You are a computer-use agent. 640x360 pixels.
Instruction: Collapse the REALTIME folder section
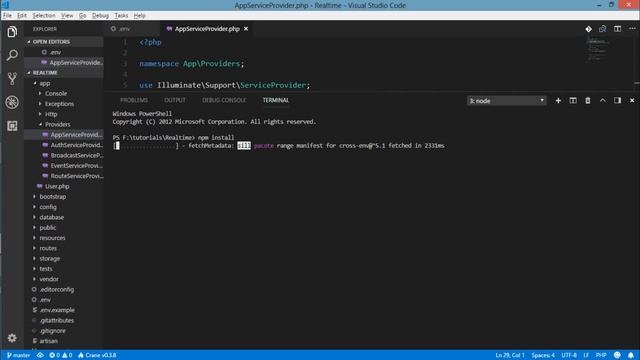tap(64, 73)
